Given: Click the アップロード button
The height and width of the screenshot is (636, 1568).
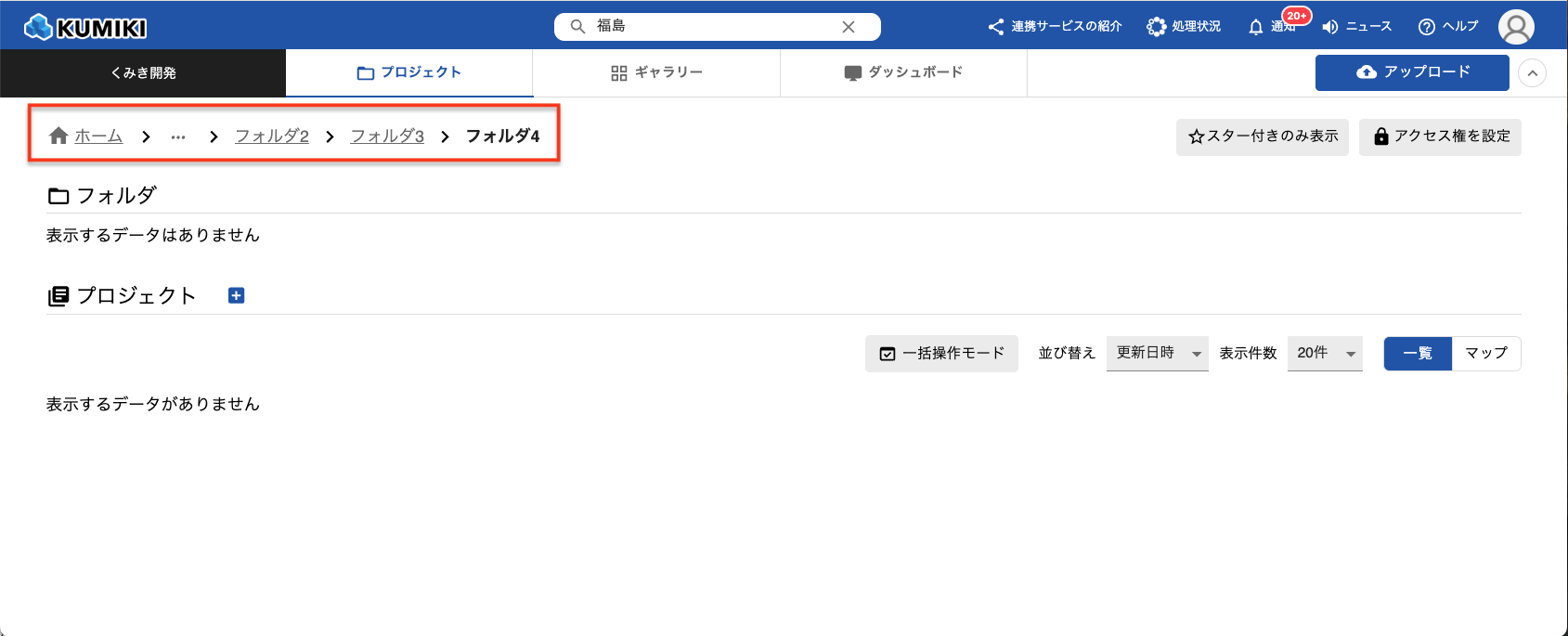Looking at the screenshot, I should click(1412, 72).
